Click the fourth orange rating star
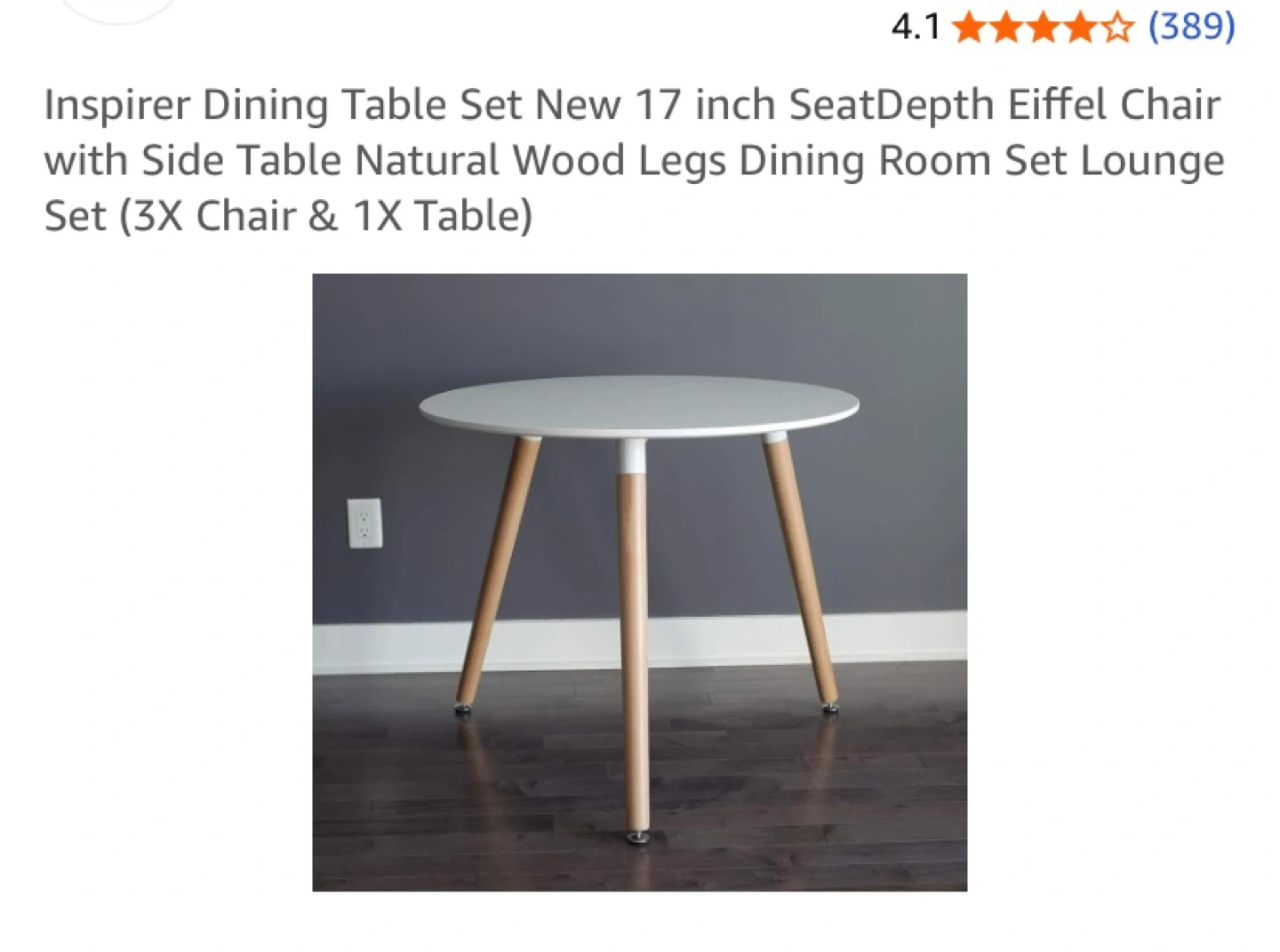Screen dimensions: 1280x952 pyautogui.click(x=1080, y=28)
